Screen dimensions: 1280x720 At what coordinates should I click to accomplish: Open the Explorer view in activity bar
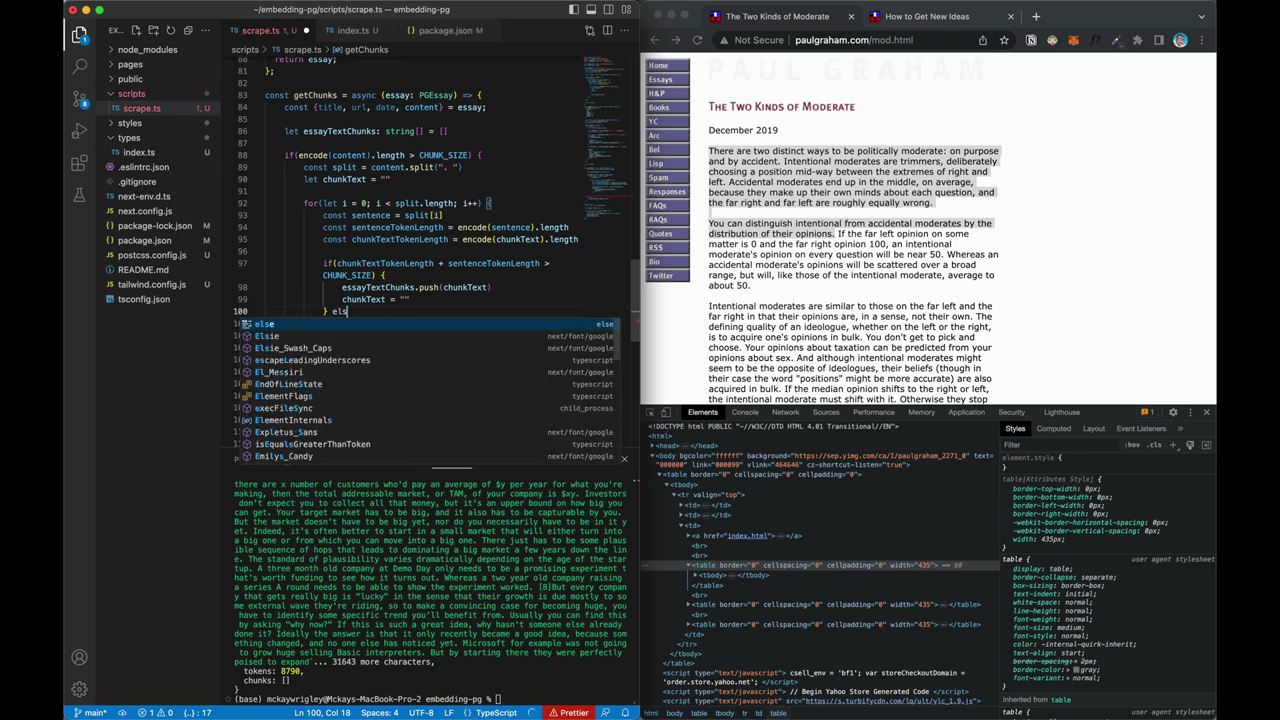(79, 35)
